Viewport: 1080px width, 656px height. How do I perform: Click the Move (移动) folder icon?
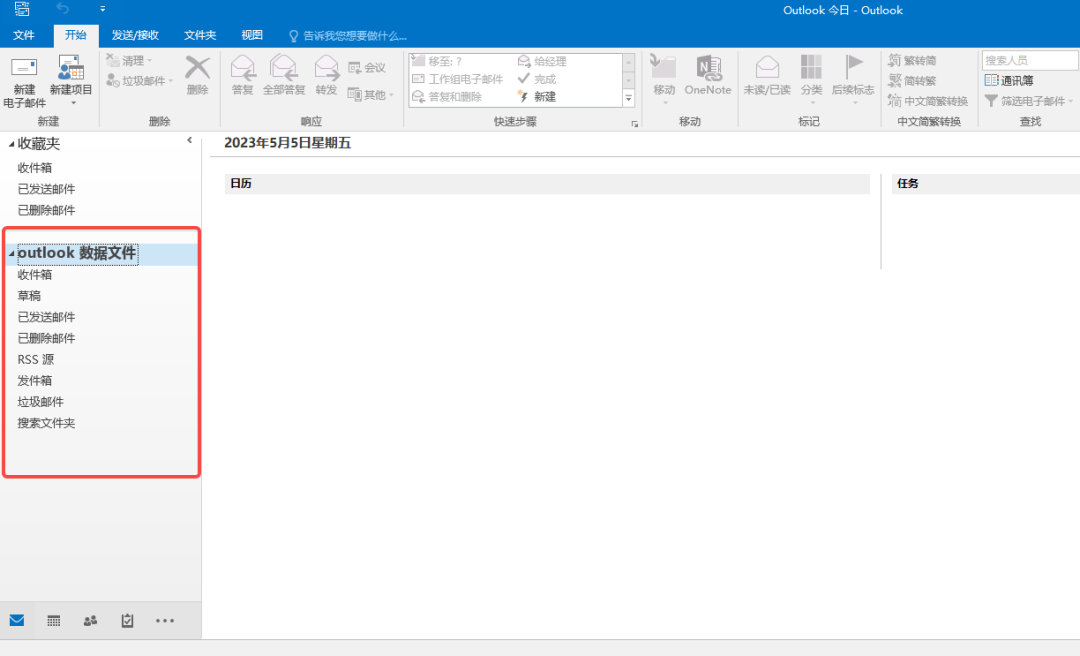tap(663, 67)
